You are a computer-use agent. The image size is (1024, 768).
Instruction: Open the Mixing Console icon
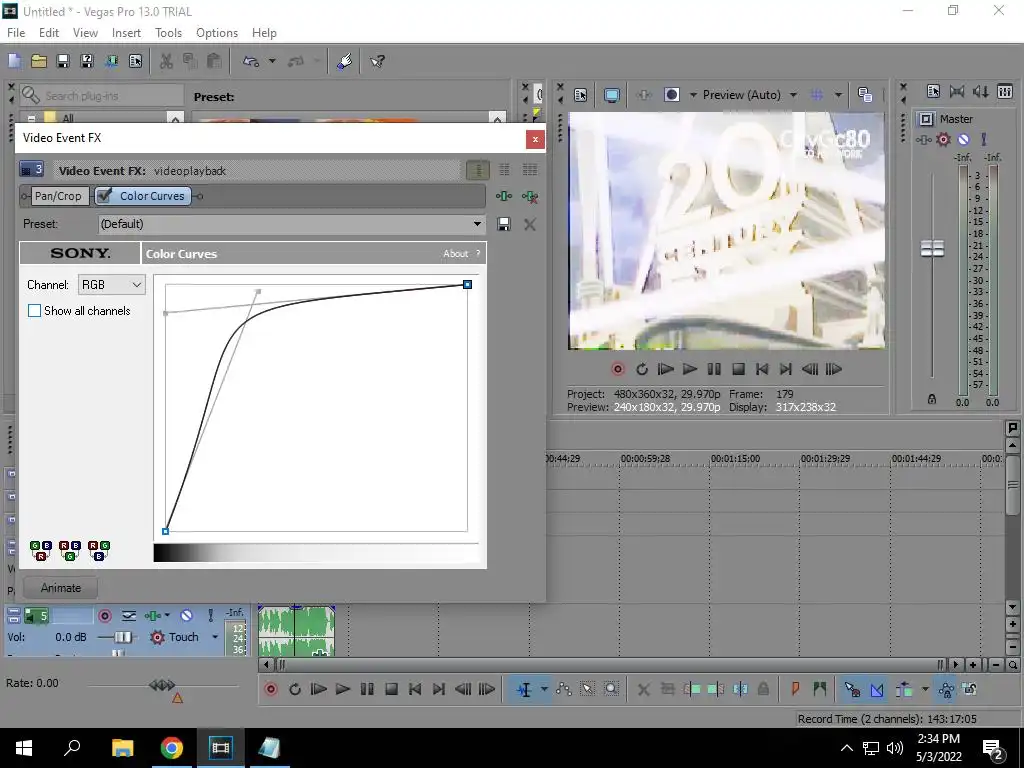coord(1005,91)
